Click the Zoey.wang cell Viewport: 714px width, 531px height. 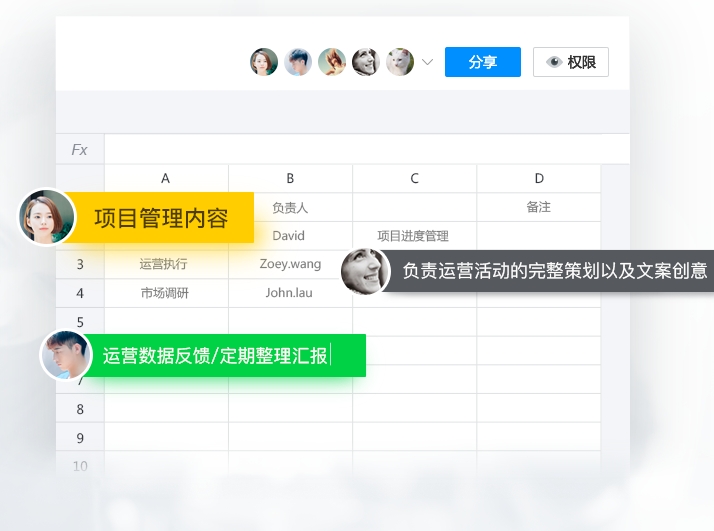[x=291, y=264]
